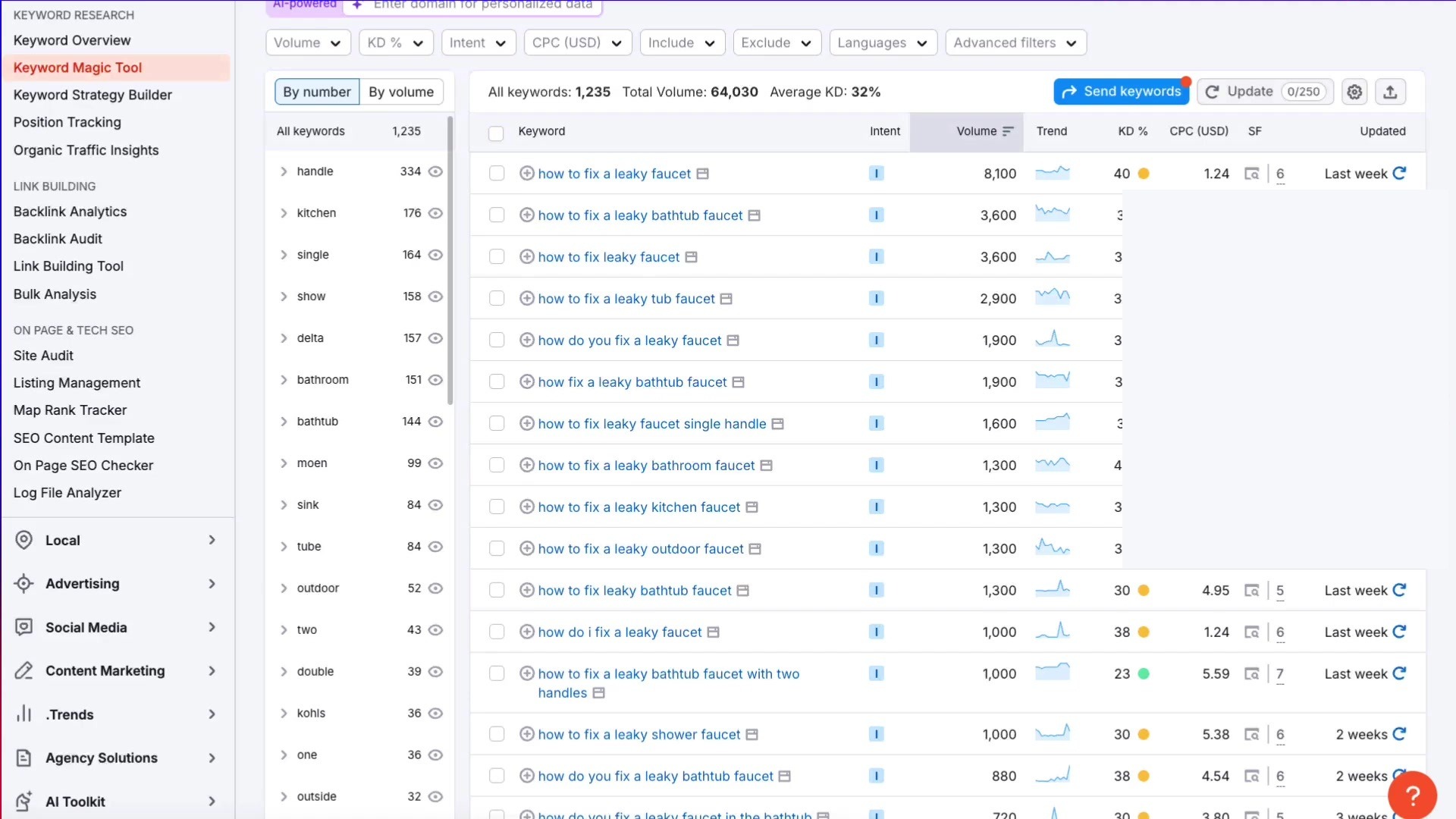Viewport: 1456px width, 819px height.
Task: Toggle eye visibility for 'handle' group
Action: click(435, 171)
